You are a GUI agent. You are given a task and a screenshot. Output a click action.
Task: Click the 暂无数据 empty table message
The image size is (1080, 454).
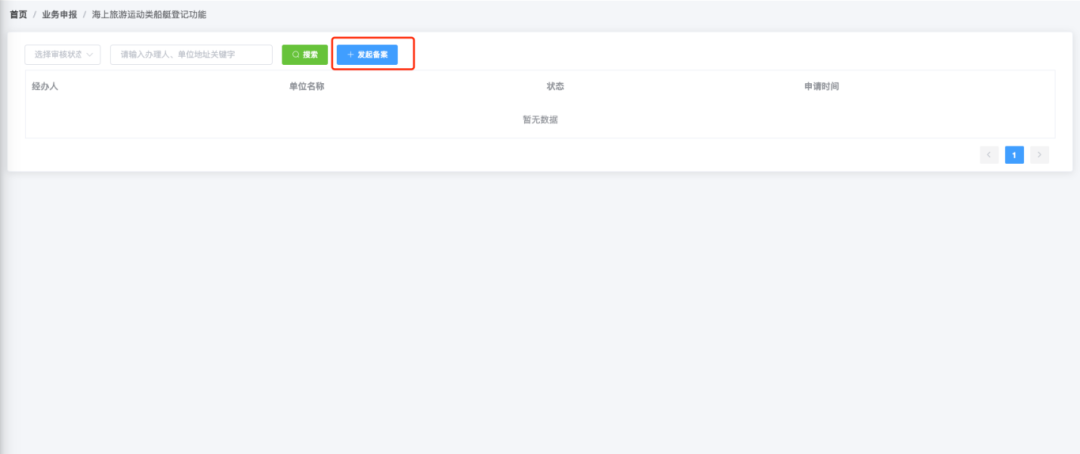[540, 120]
